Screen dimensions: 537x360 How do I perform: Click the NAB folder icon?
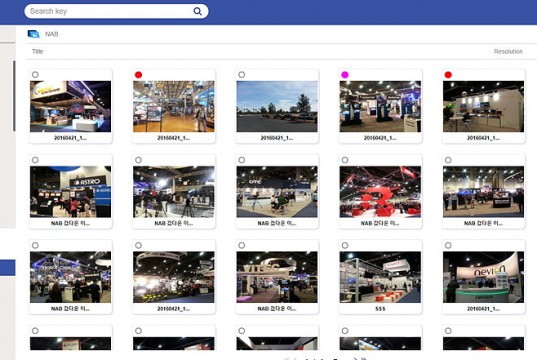34,34
